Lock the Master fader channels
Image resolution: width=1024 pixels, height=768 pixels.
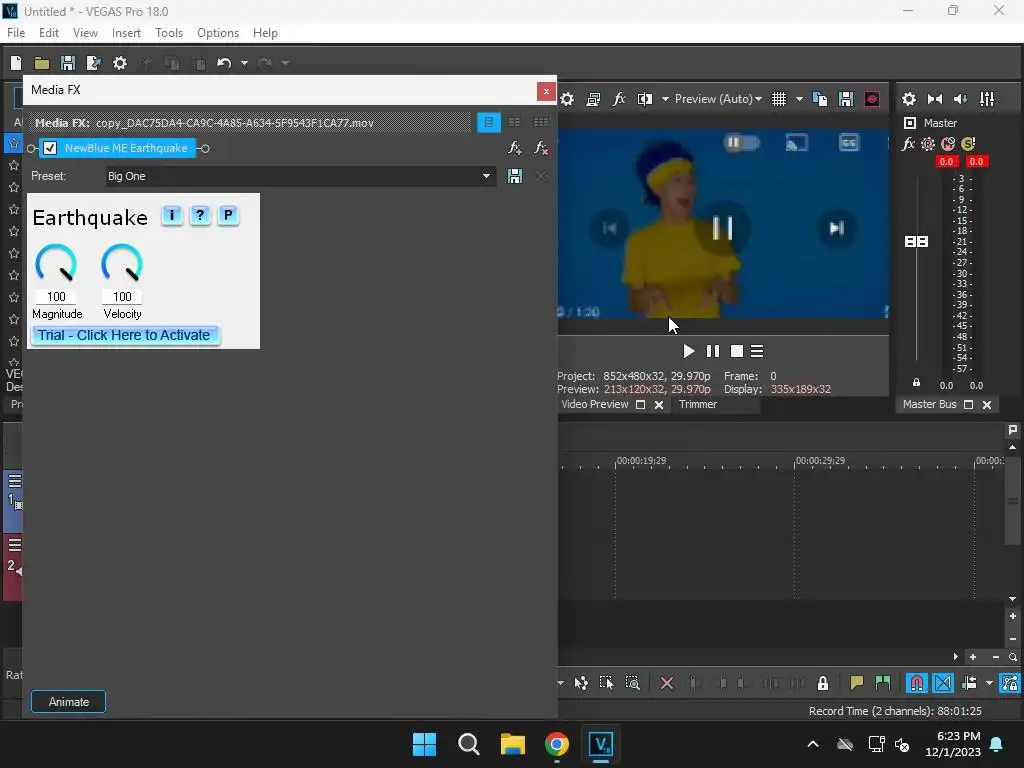tap(916, 383)
